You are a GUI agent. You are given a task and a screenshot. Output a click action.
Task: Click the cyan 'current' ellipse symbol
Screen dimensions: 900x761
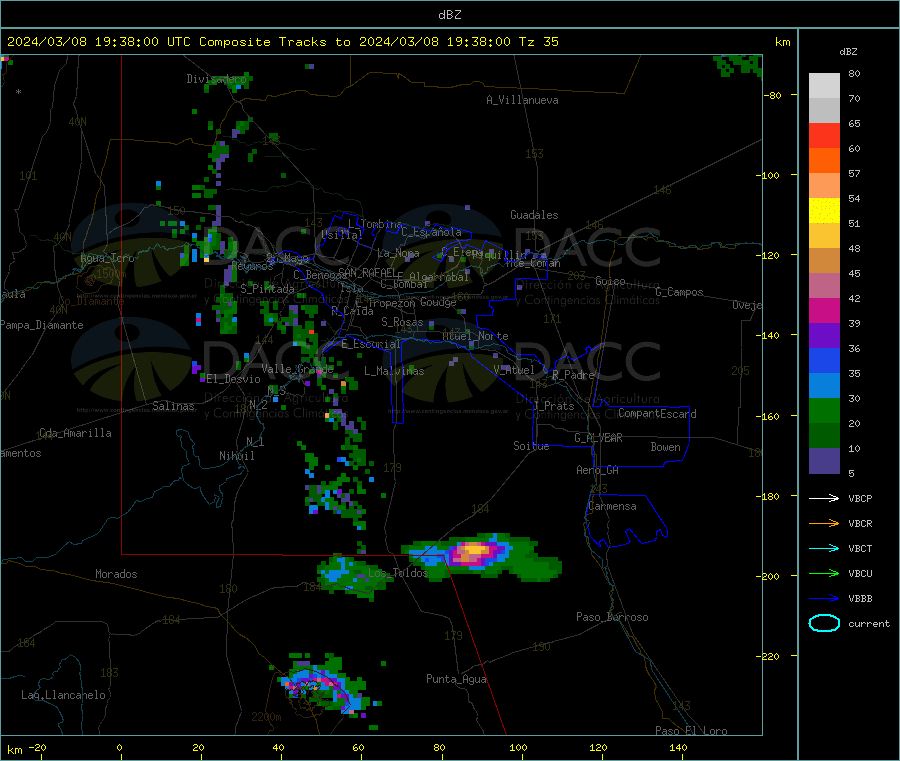point(824,623)
